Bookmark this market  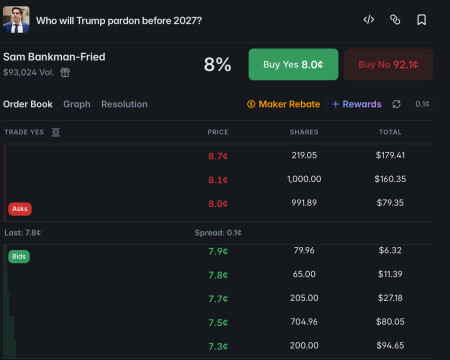point(422,20)
